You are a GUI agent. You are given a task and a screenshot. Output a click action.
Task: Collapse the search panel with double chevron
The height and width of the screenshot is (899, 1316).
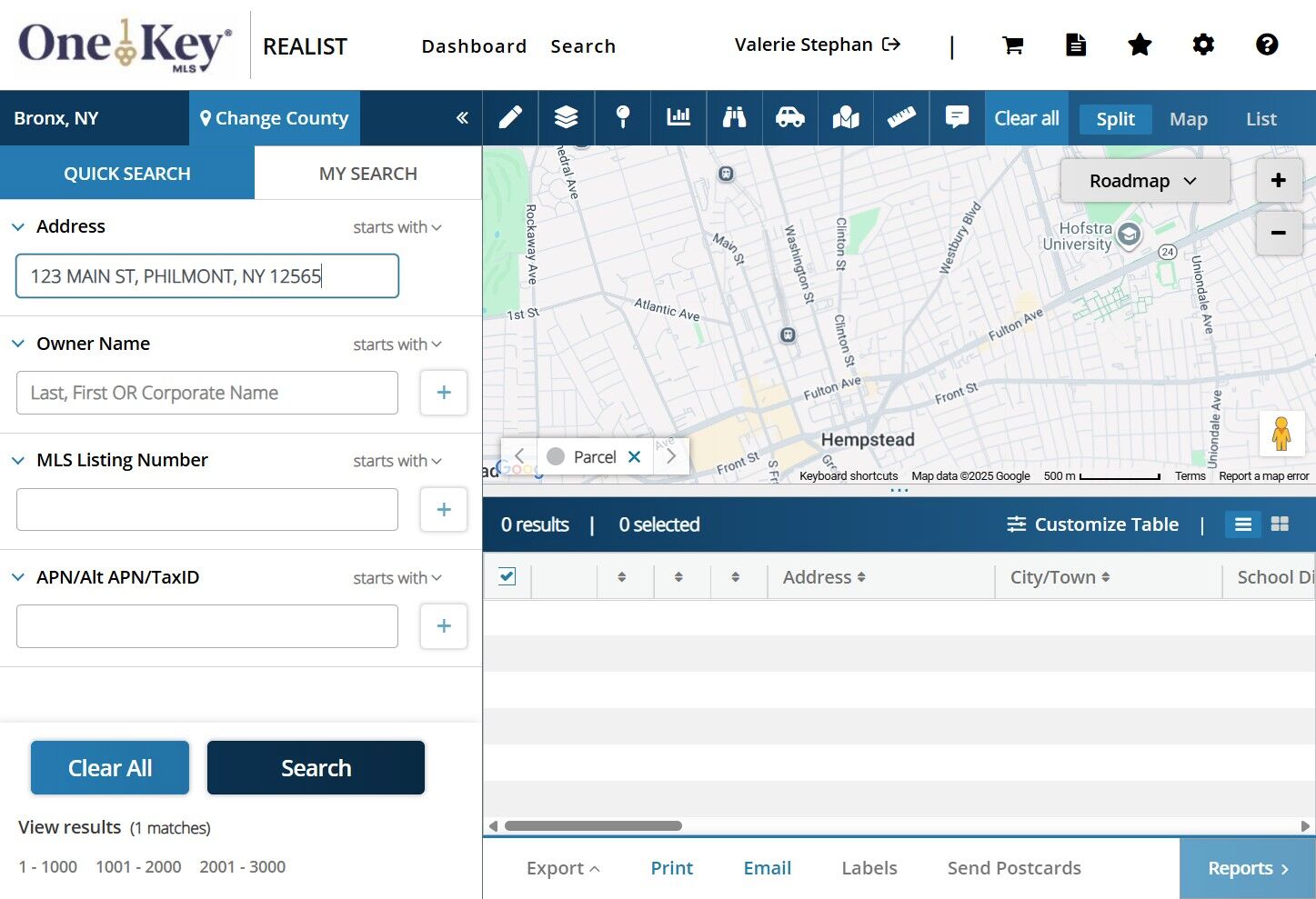pos(462,118)
